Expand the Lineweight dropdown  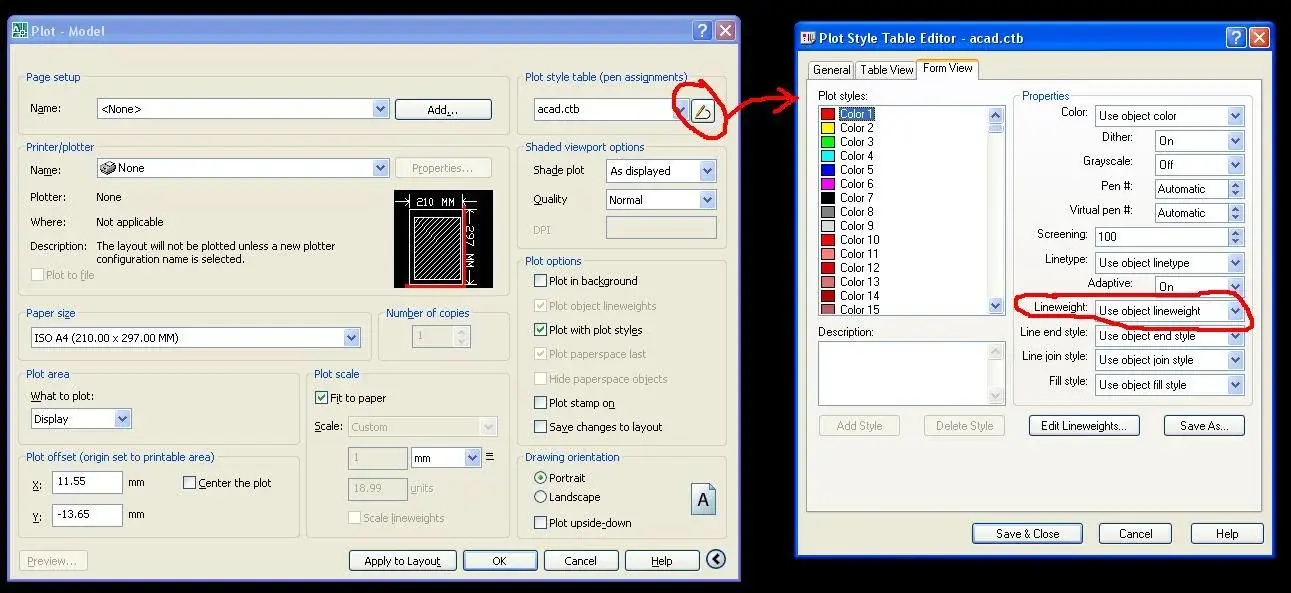(1235, 311)
